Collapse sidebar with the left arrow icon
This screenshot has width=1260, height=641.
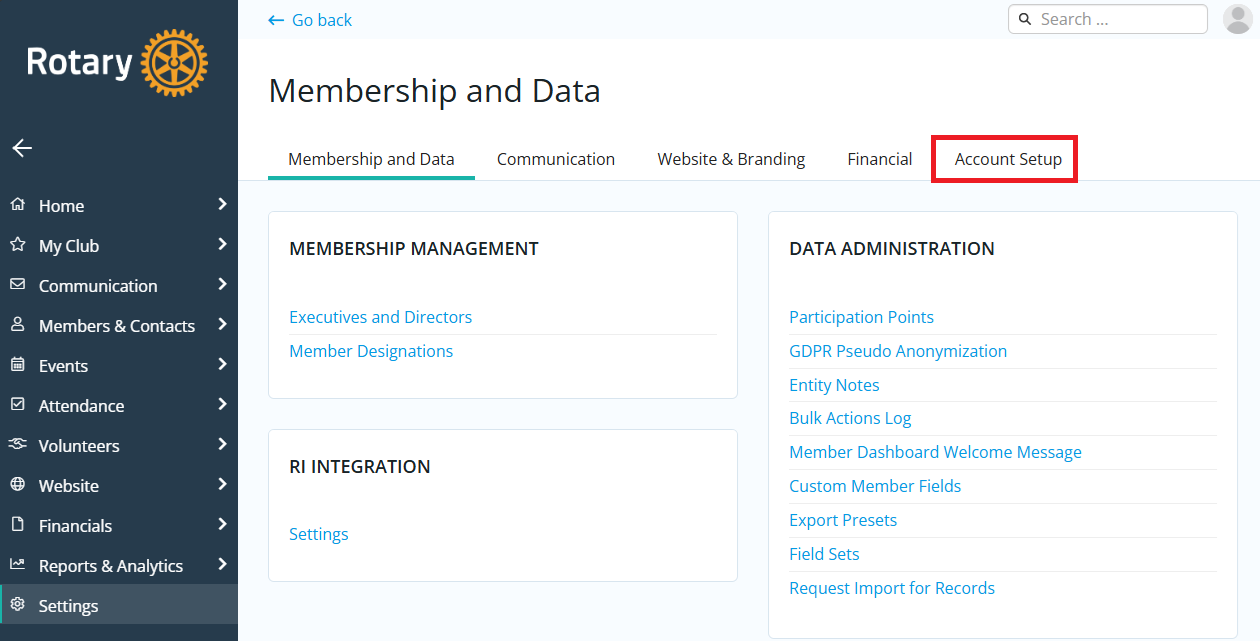22,148
